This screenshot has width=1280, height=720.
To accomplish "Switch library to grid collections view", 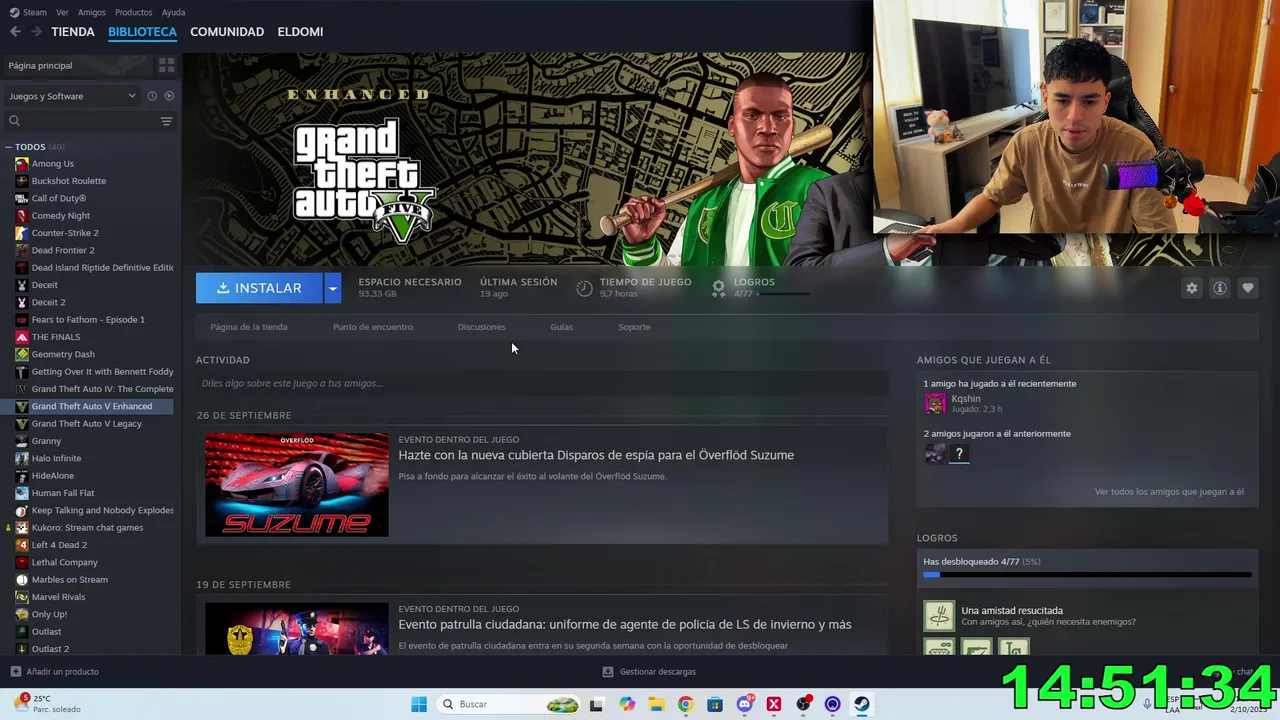I will [x=166, y=65].
